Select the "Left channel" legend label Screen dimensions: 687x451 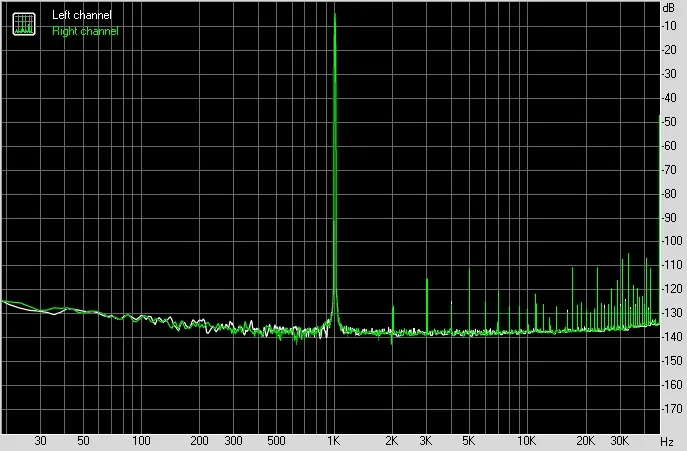click(82, 15)
